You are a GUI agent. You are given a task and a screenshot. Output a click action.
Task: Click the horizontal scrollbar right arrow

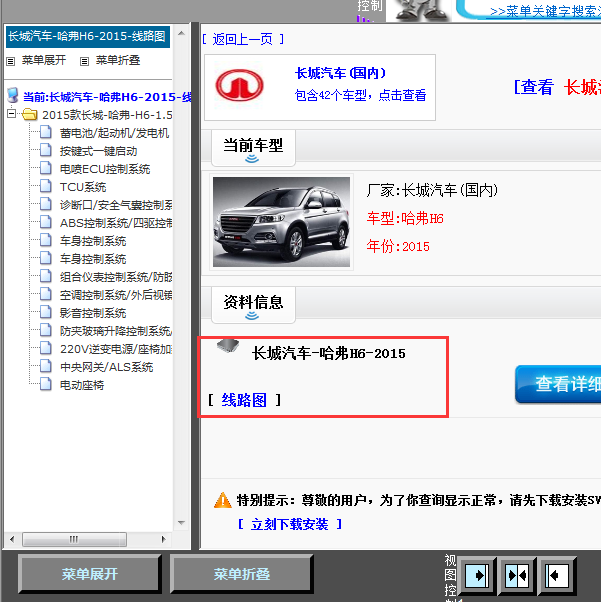tap(164, 539)
